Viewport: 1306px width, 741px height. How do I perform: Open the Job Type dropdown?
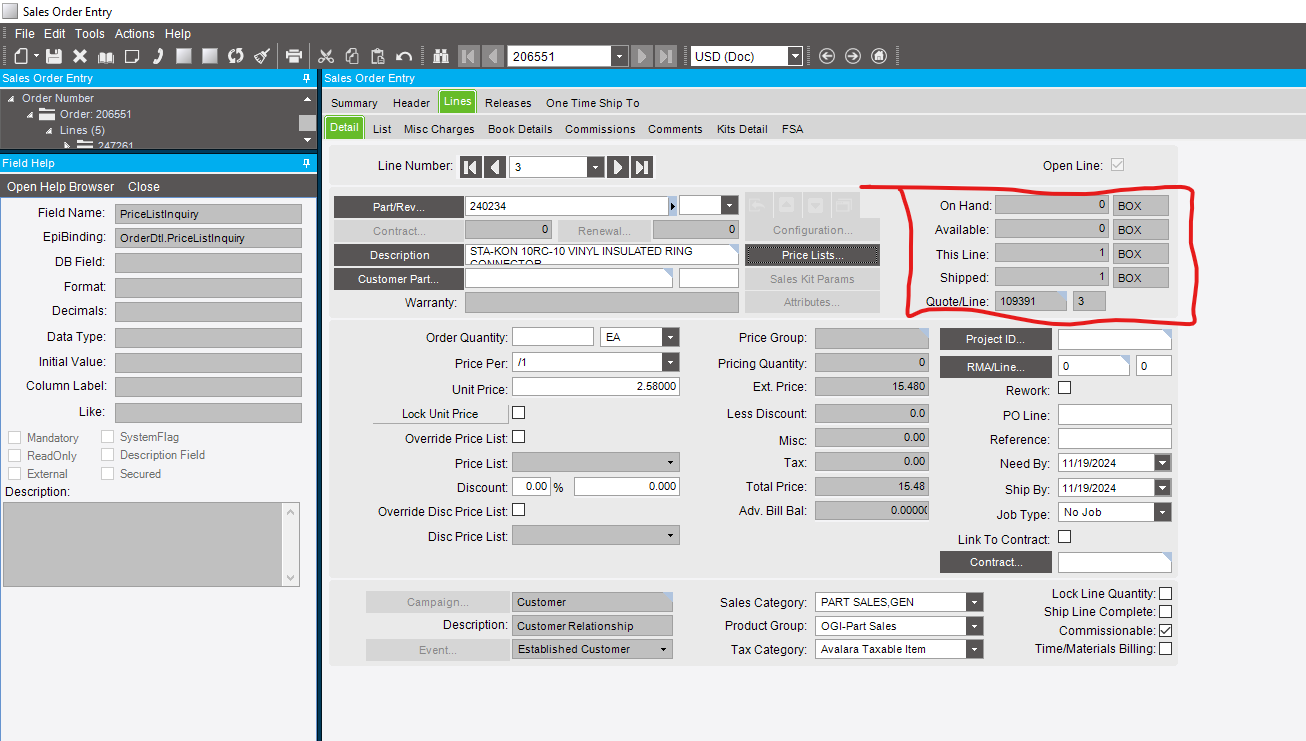point(1162,512)
